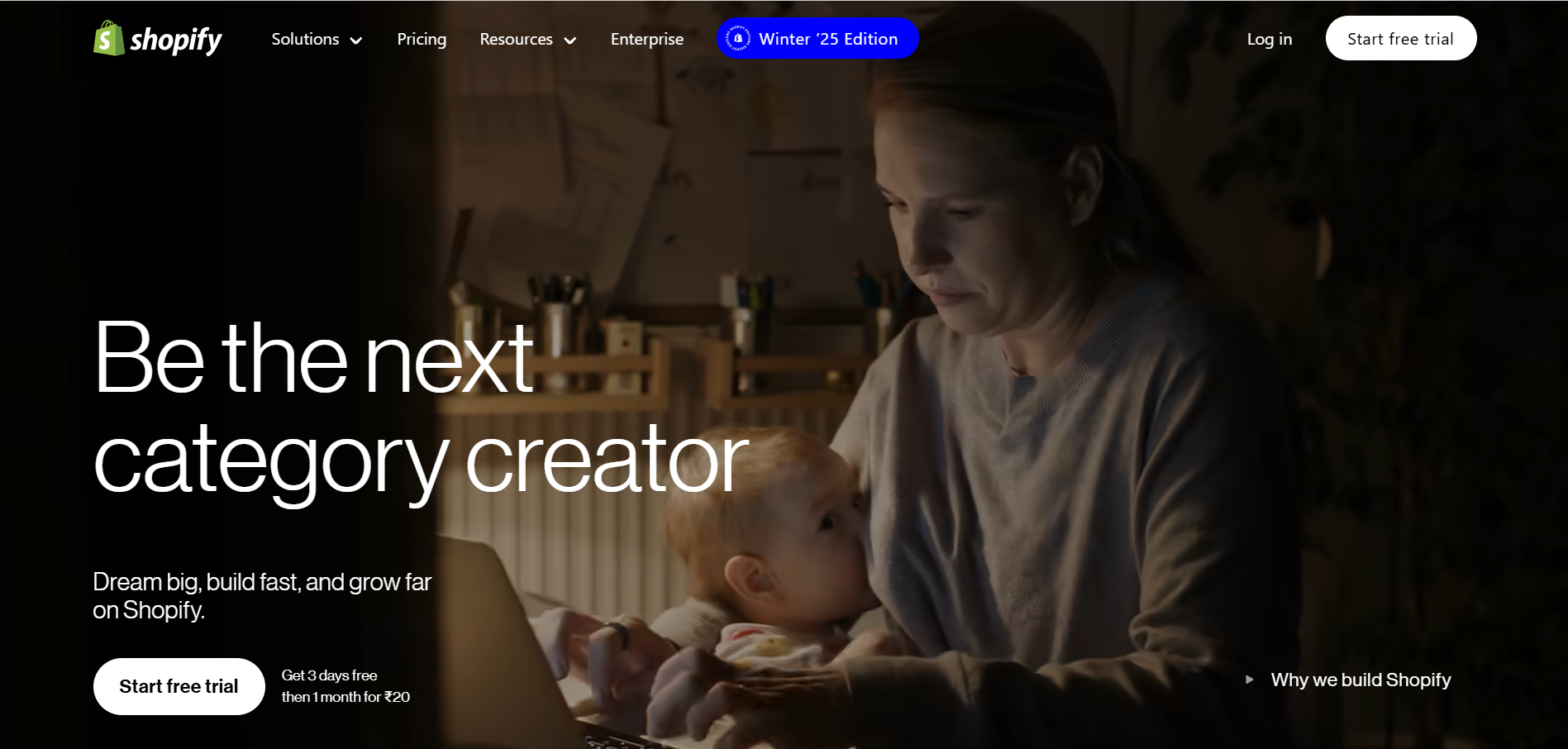Play the Why we build Shopify video

[1348, 680]
